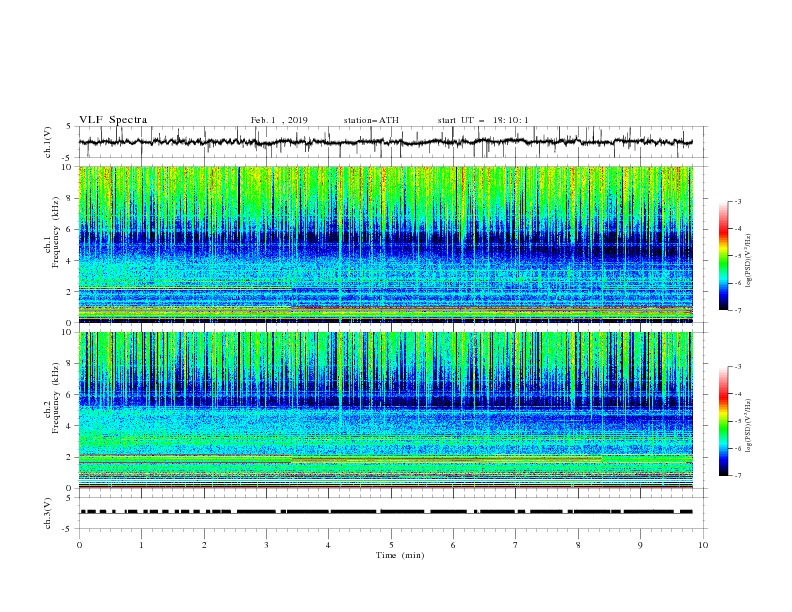Select the ch.2 spectrogram color bar
Image resolution: width=792 pixels, height=612 pixels.
pyautogui.click(x=723, y=421)
